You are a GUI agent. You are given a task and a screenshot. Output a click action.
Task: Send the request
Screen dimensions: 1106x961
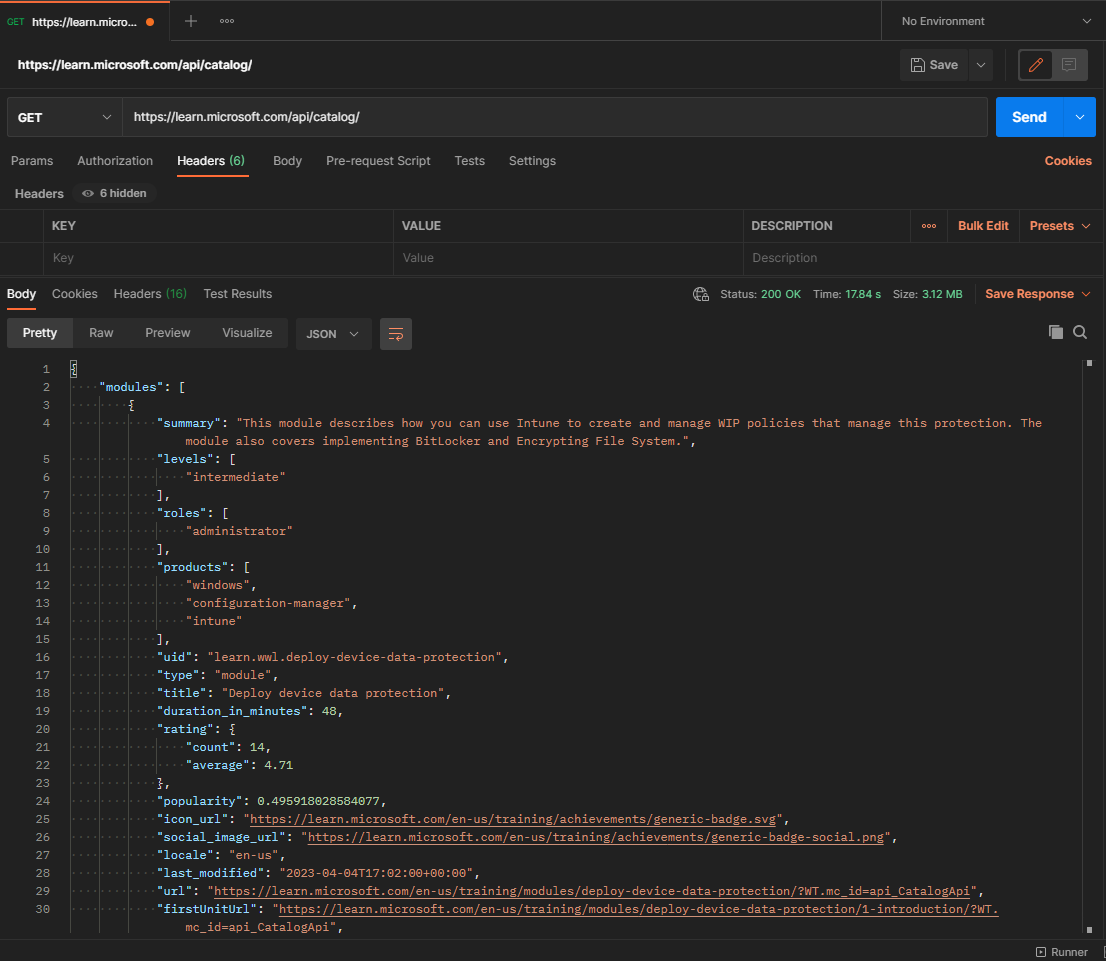(1029, 117)
